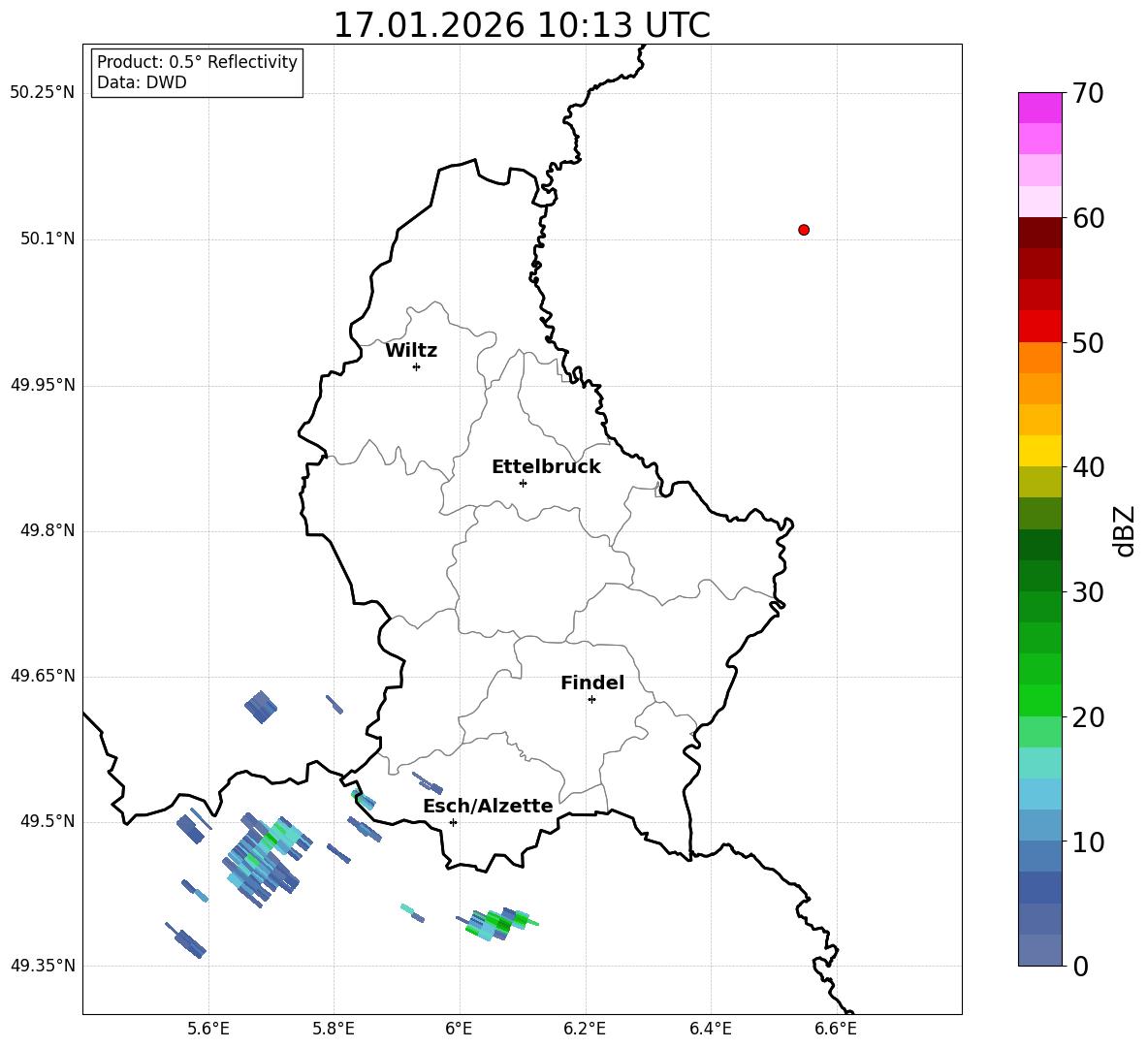Pick the dark maroon swatch just below 60

1039,232
